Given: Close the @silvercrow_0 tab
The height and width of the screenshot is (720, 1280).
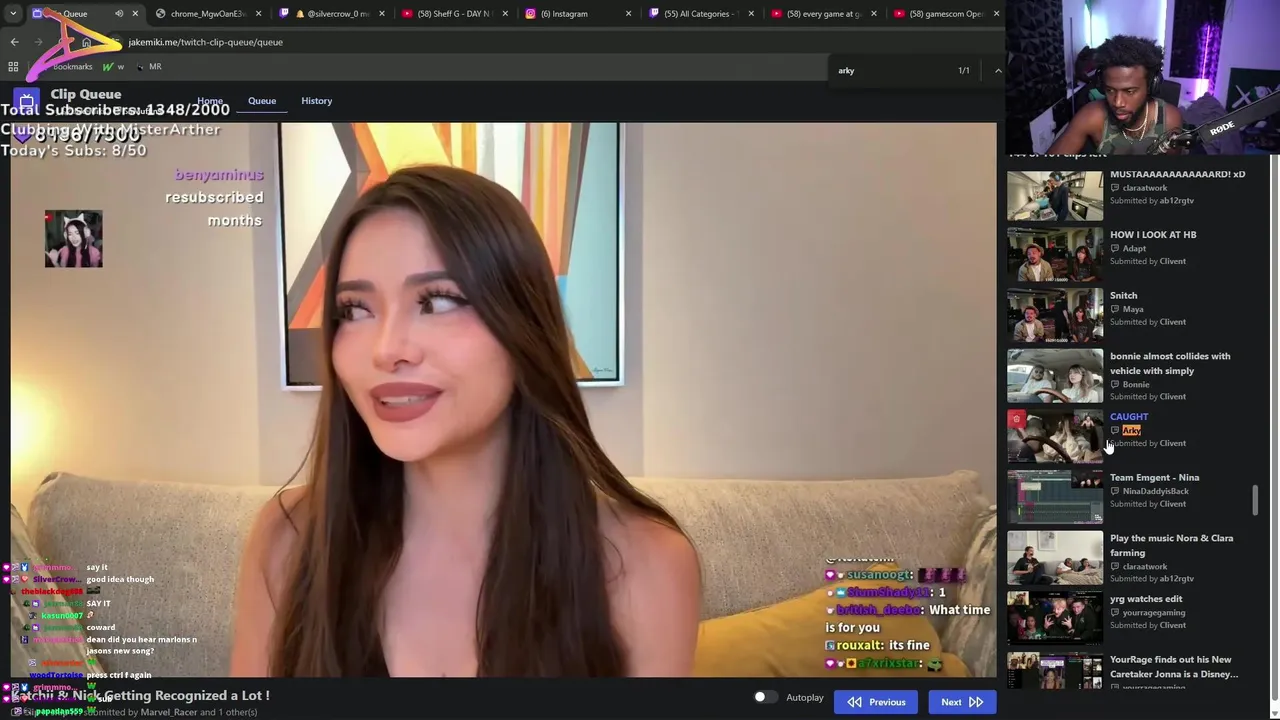Looking at the screenshot, I should [382, 13].
